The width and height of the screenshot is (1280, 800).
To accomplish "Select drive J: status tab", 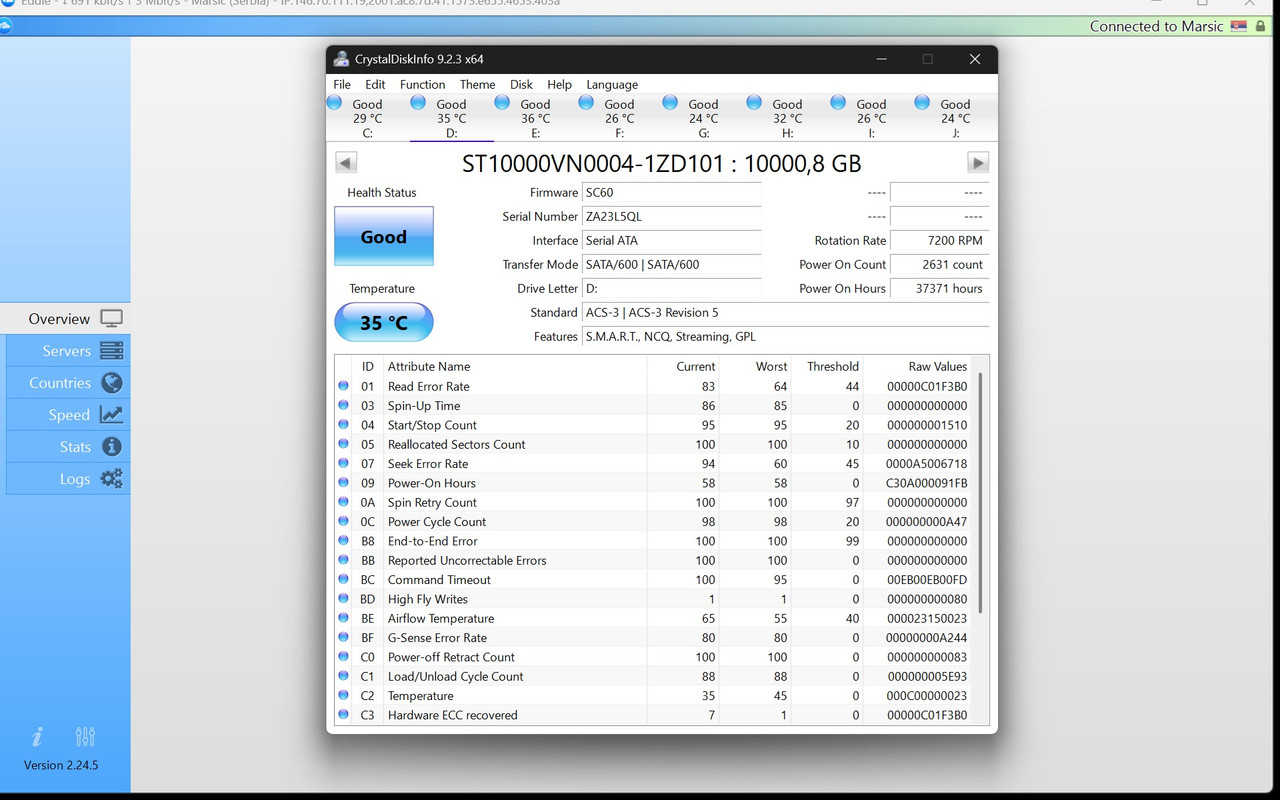I will click(x=956, y=118).
